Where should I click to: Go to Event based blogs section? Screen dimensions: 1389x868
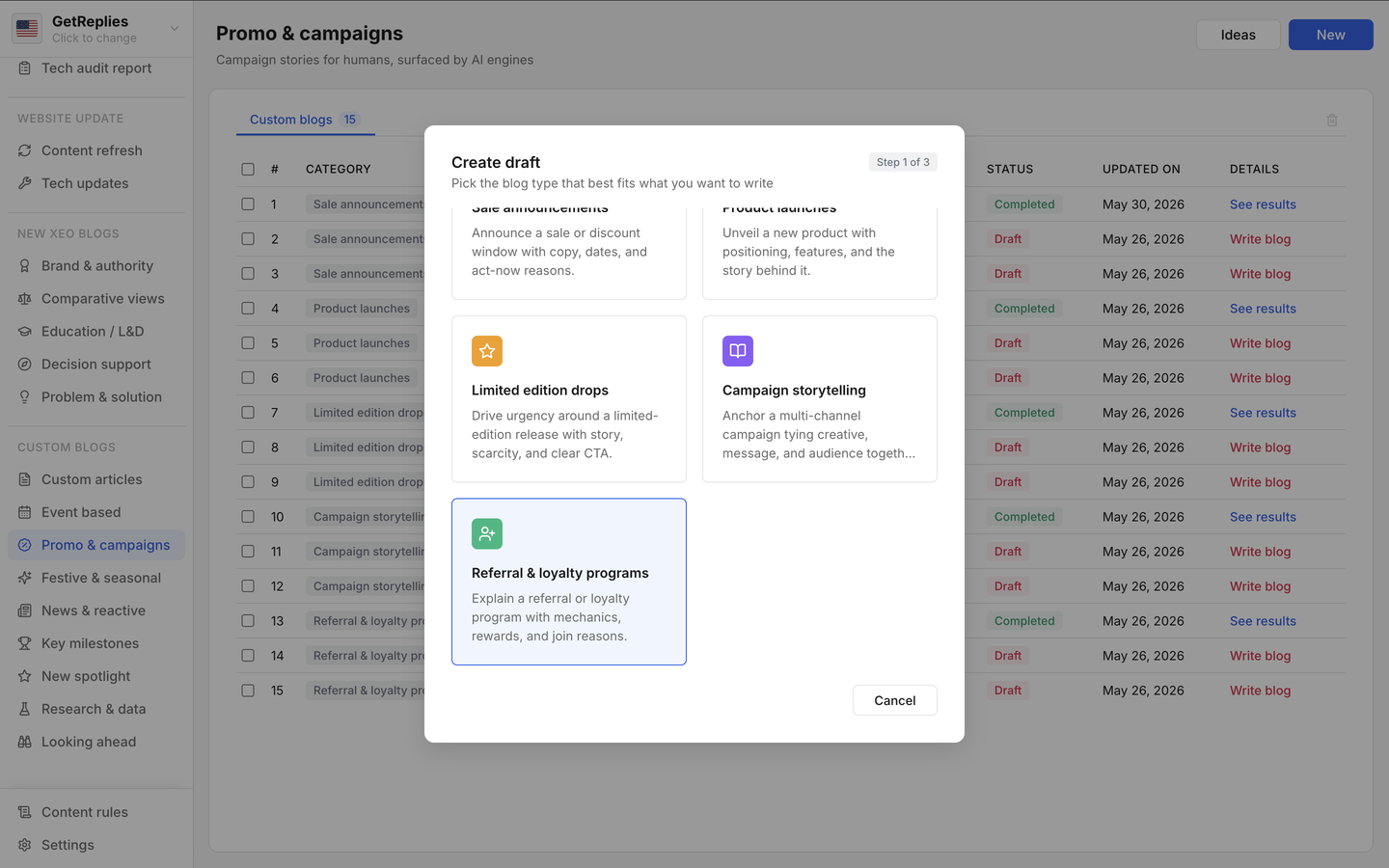click(96, 512)
